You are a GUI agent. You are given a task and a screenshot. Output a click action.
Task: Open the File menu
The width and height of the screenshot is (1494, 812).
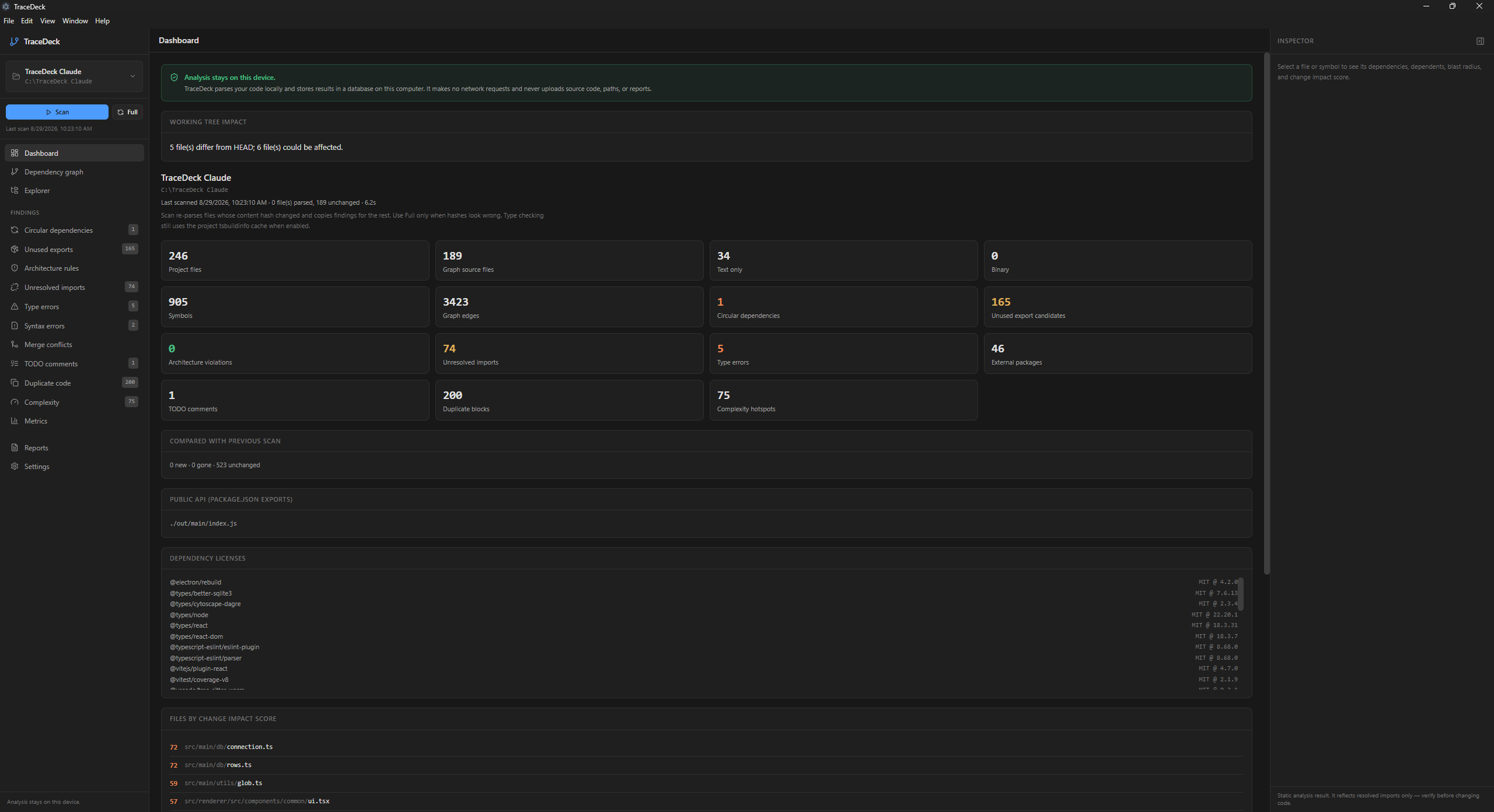pos(9,20)
